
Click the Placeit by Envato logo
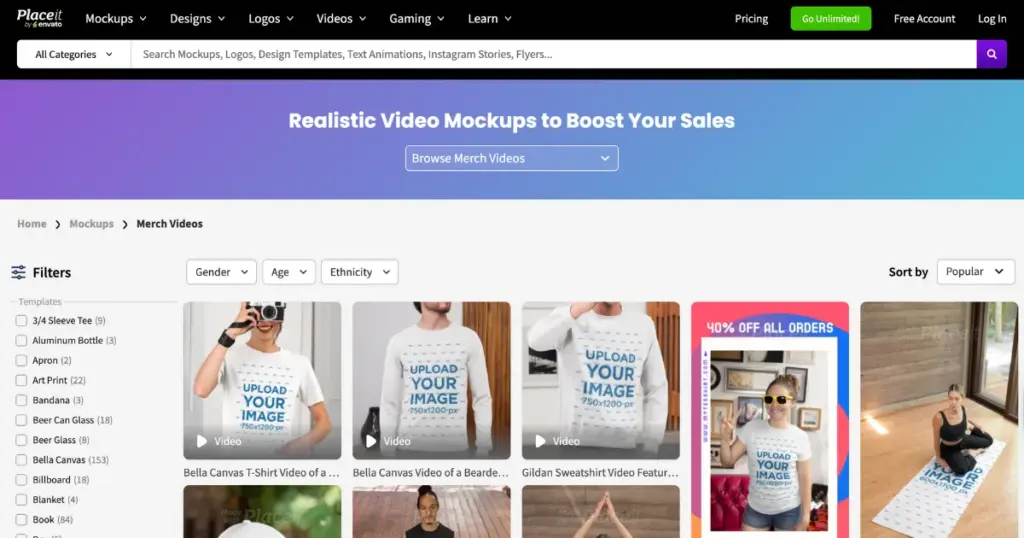pyautogui.click(x=40, y=18)
